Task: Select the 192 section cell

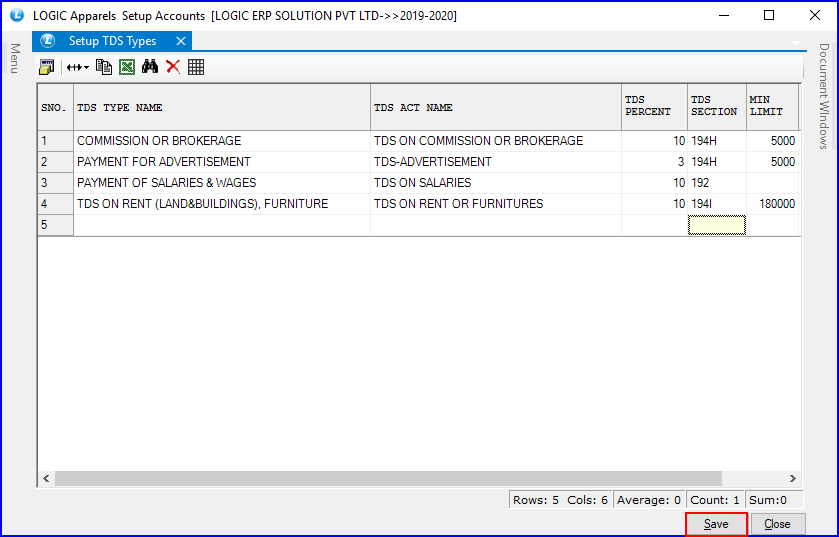Action: (716, 183)
